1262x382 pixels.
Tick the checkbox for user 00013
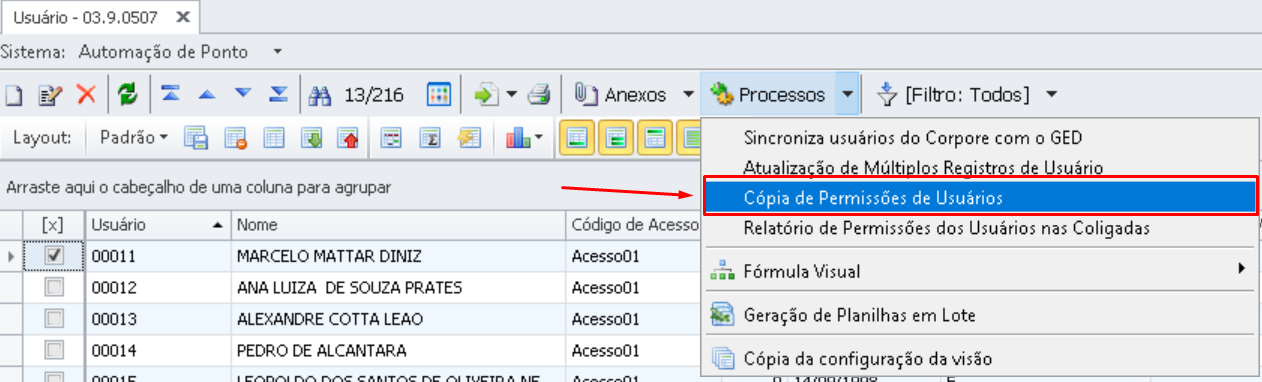[55, 319]
